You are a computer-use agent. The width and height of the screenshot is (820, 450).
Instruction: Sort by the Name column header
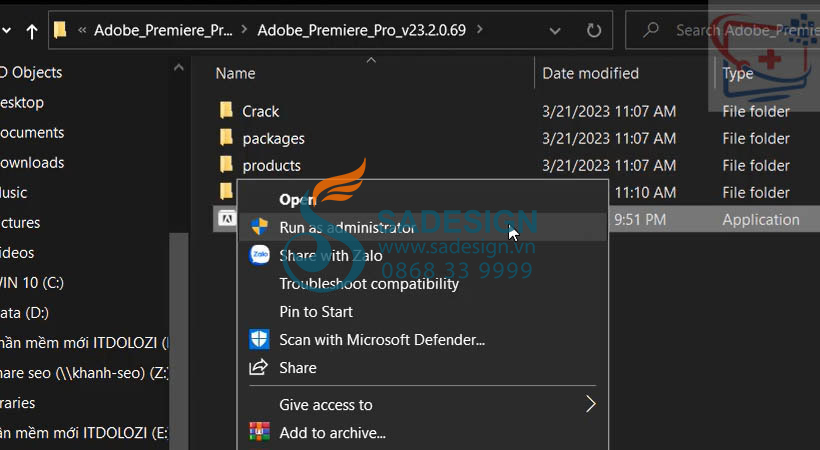[235, 73]
